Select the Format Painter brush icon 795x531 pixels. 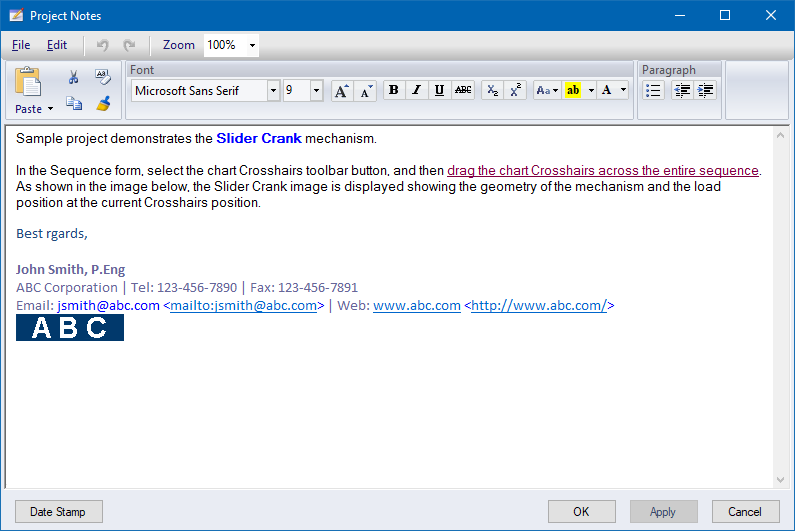pyautogui.click(x=103, y=103)
